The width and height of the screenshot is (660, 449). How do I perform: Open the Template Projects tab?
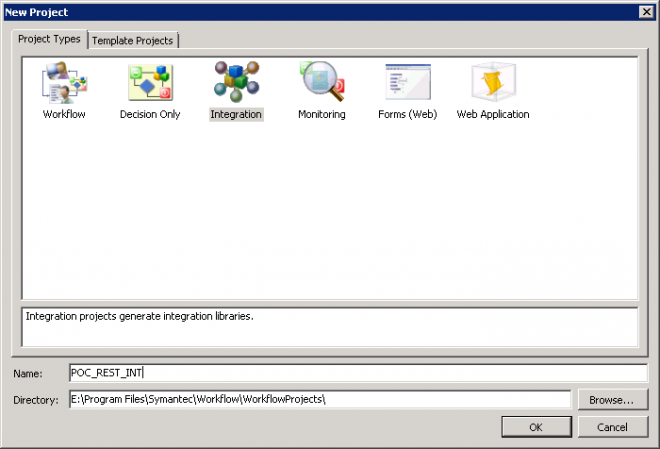133,41
